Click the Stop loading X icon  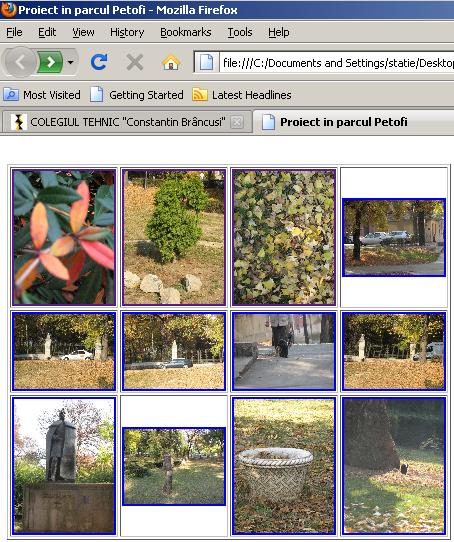pyautogui.click(x=135, y=63)
